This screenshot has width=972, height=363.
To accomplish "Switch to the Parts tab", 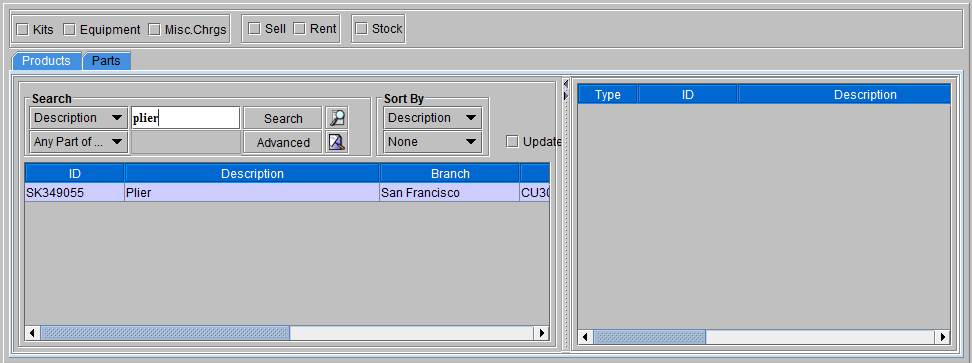I will (x=106, y=61).
